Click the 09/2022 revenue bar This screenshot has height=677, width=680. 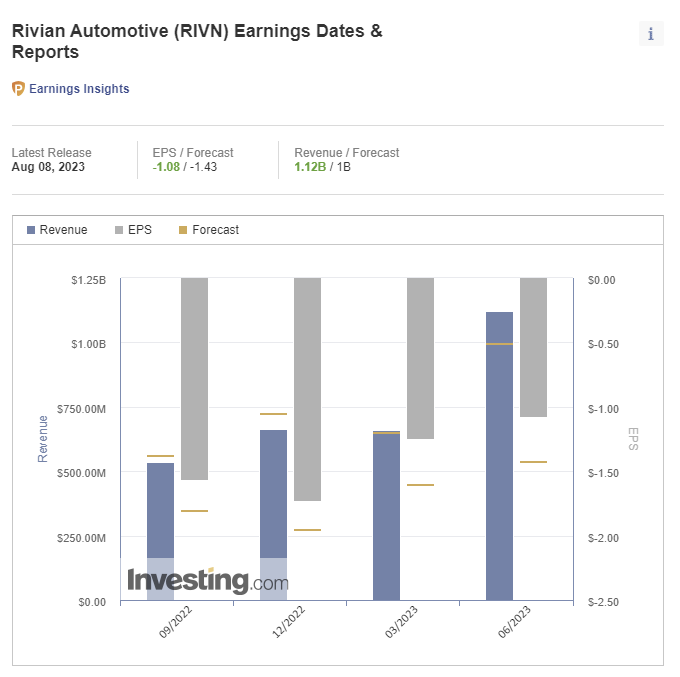(x=160, y=532)
